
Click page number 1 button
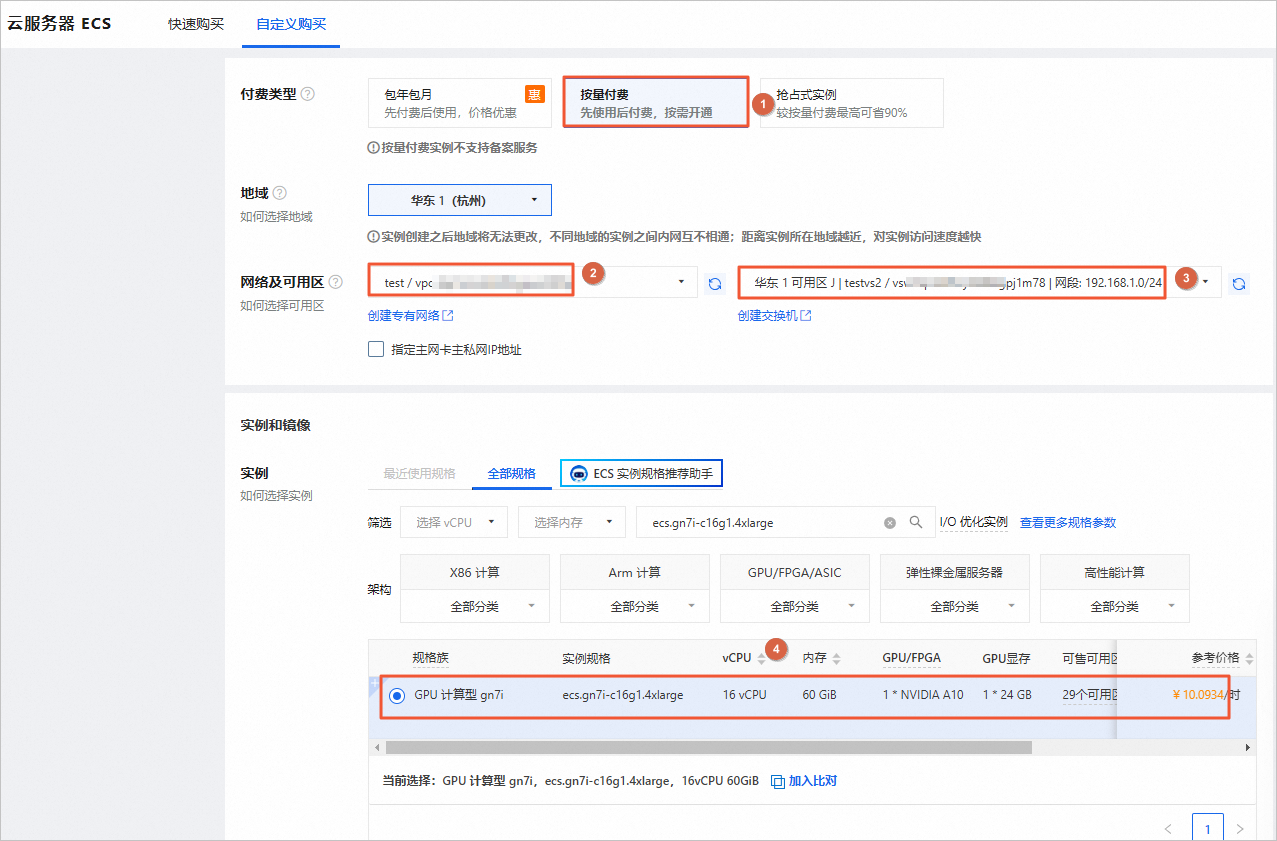click(x=1208, y=828)
